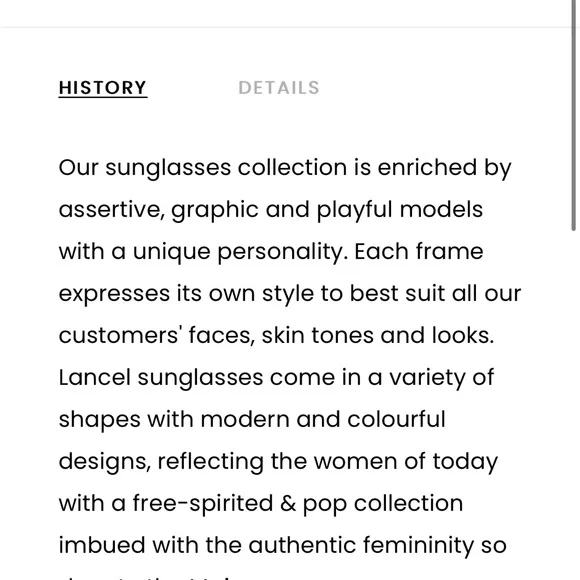Click the text "imbued with the authentic femininity"
This screenshot has height=580, width=580.
[266, 545]
